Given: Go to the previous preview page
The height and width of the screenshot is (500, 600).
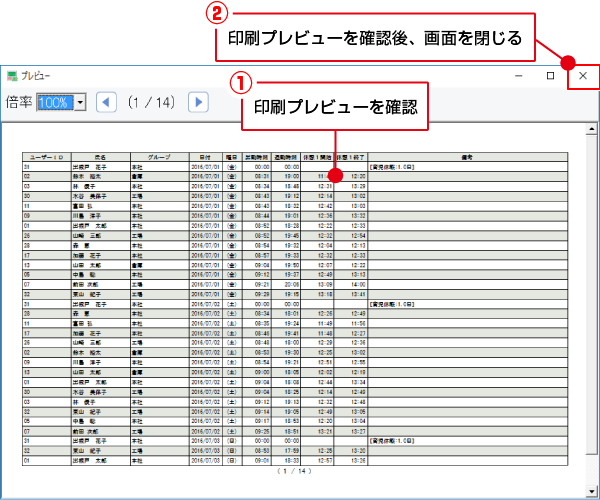Looking at the screenshot, I should point(106,102).
